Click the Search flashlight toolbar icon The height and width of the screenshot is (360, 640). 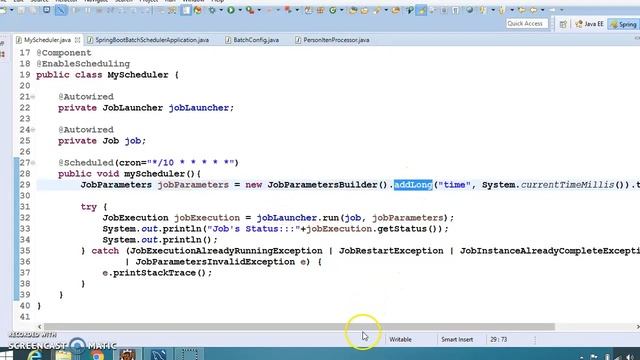coord(377,10)
